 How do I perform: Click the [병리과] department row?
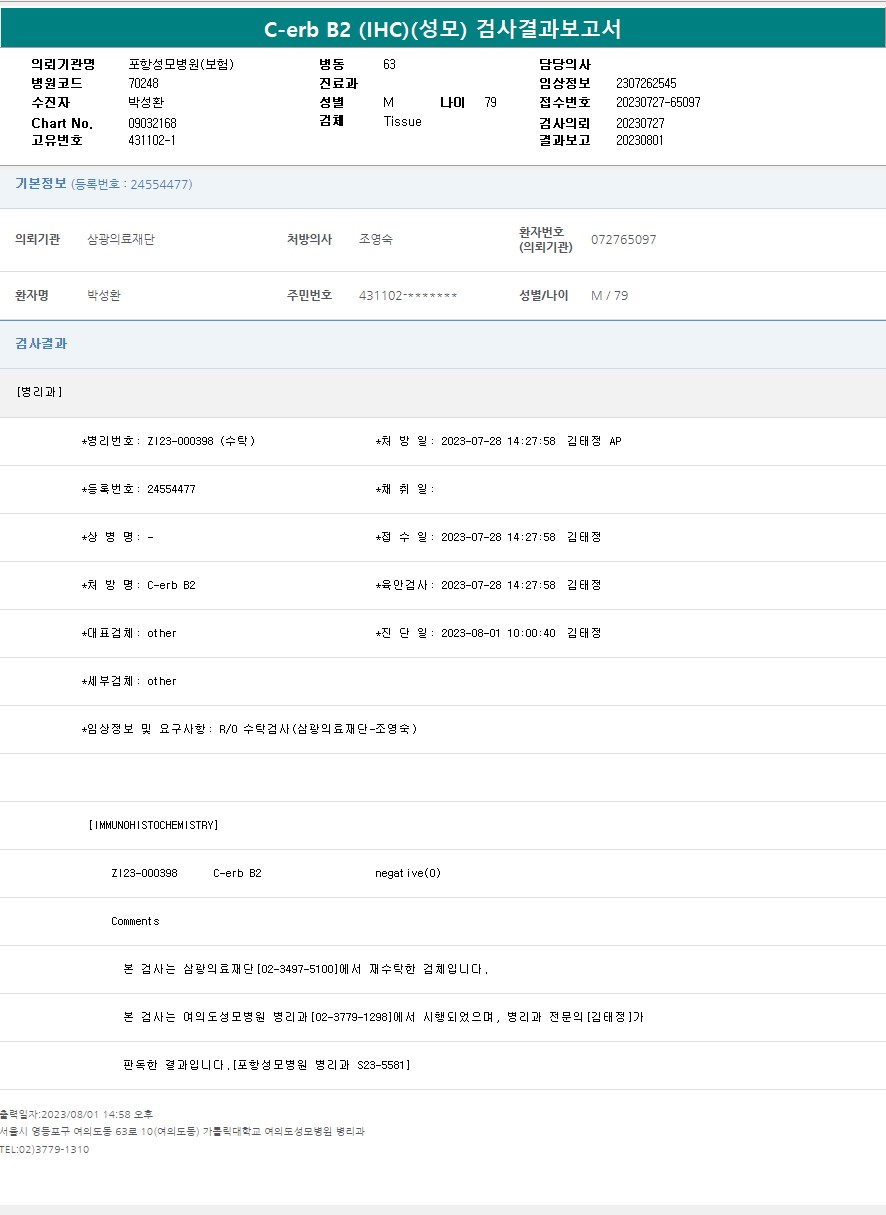pyautogui.click(x=40, y=392)
